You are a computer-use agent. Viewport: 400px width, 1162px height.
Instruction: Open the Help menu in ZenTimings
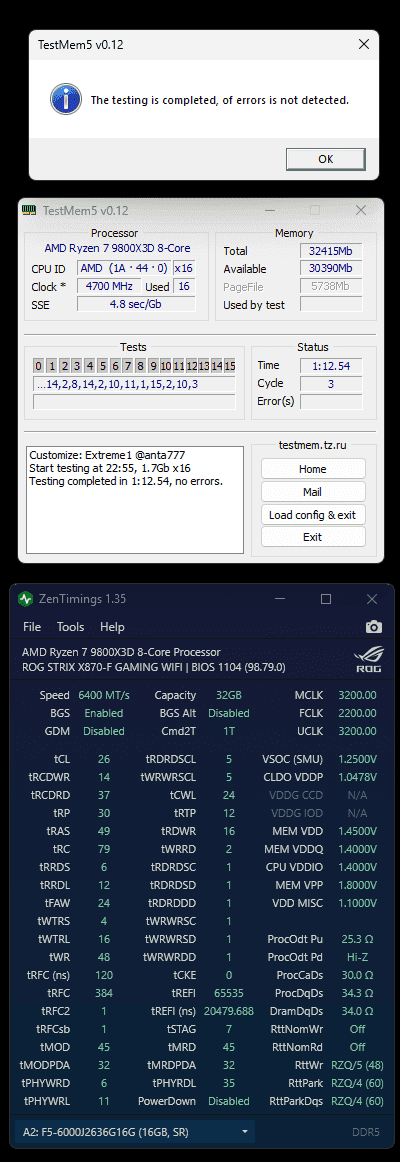pyautogui.click(x=112, y=627)
